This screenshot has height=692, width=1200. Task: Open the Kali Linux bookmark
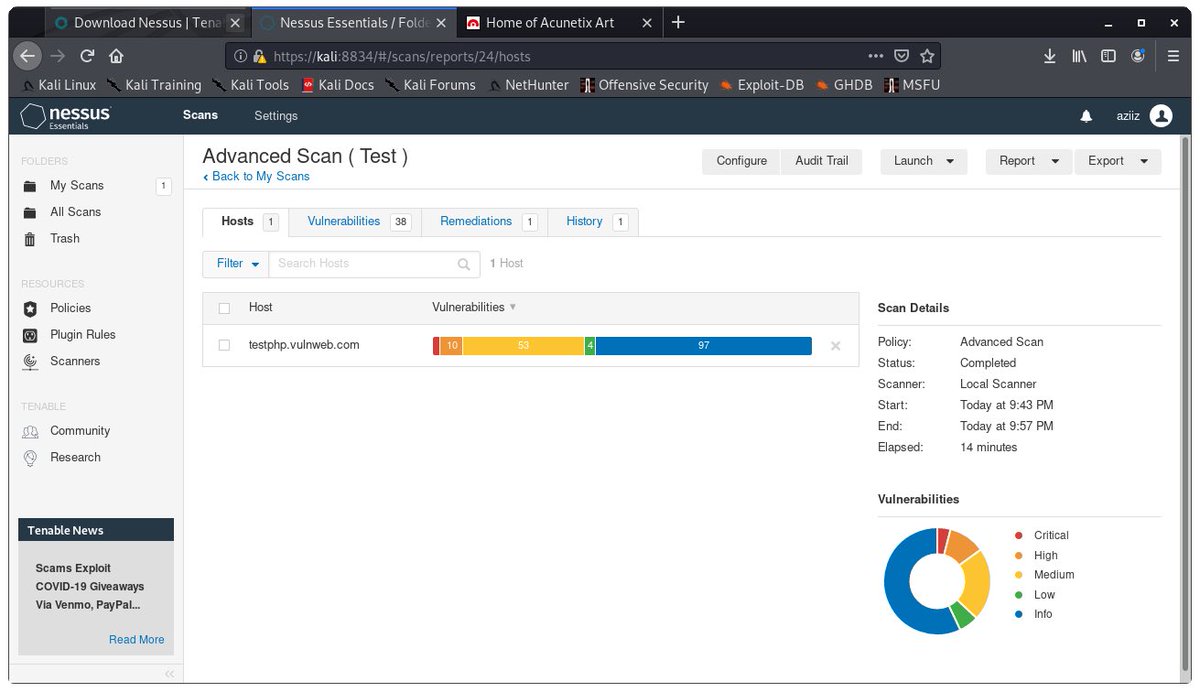[x=59, y=85]
